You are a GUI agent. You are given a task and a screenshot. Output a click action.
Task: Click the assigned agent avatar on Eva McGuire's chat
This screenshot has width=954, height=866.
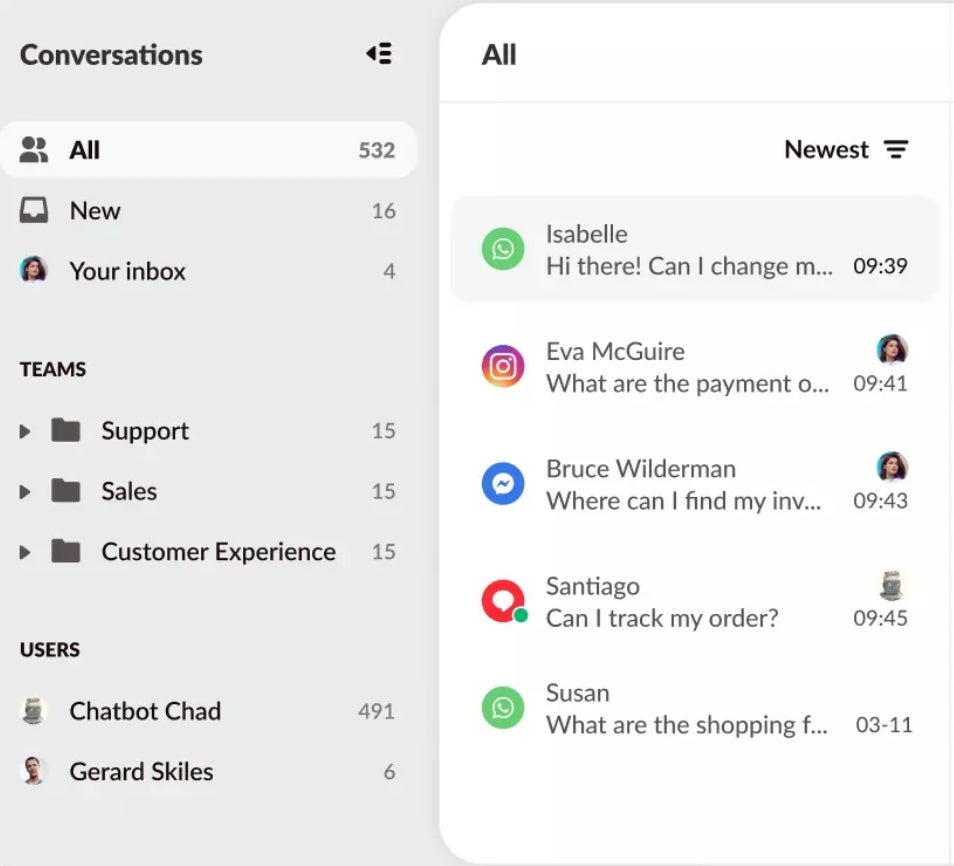click(891, 350)
